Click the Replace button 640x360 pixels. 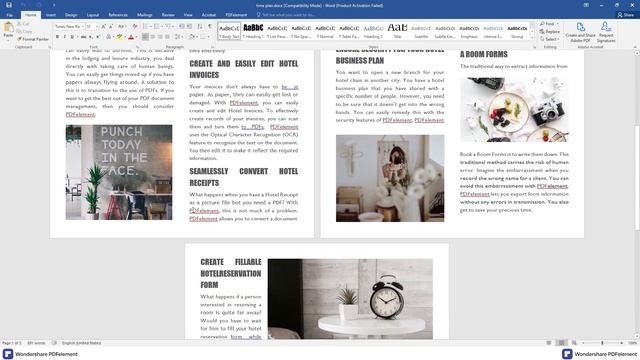coord(550,31)
